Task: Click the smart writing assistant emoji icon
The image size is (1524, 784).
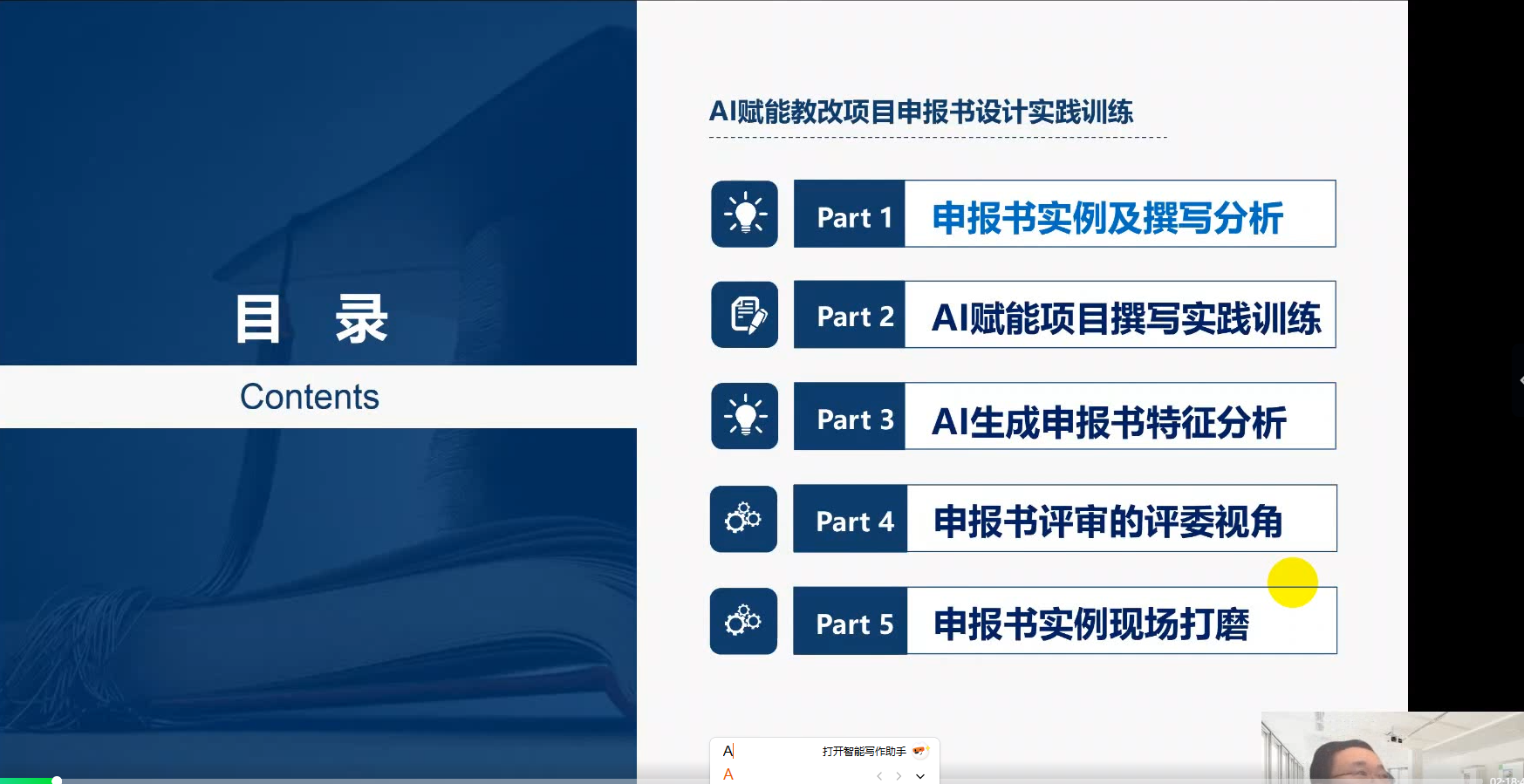Action: click(920, 751)
